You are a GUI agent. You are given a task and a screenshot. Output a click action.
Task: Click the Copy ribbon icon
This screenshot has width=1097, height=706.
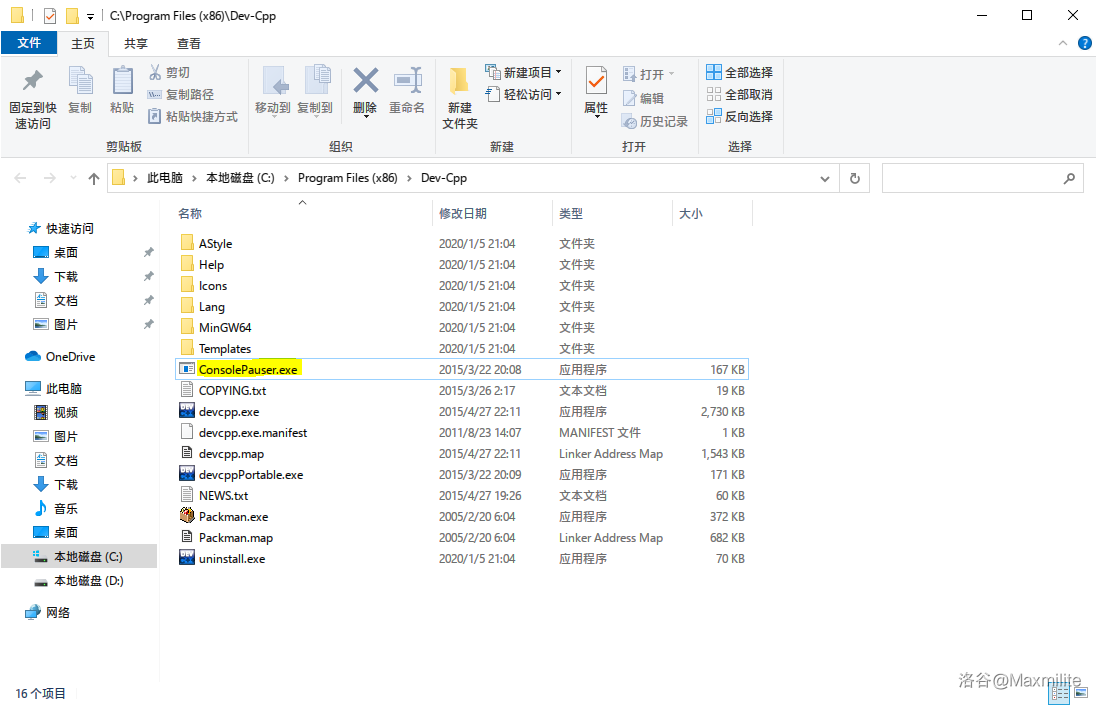[80, 81]
